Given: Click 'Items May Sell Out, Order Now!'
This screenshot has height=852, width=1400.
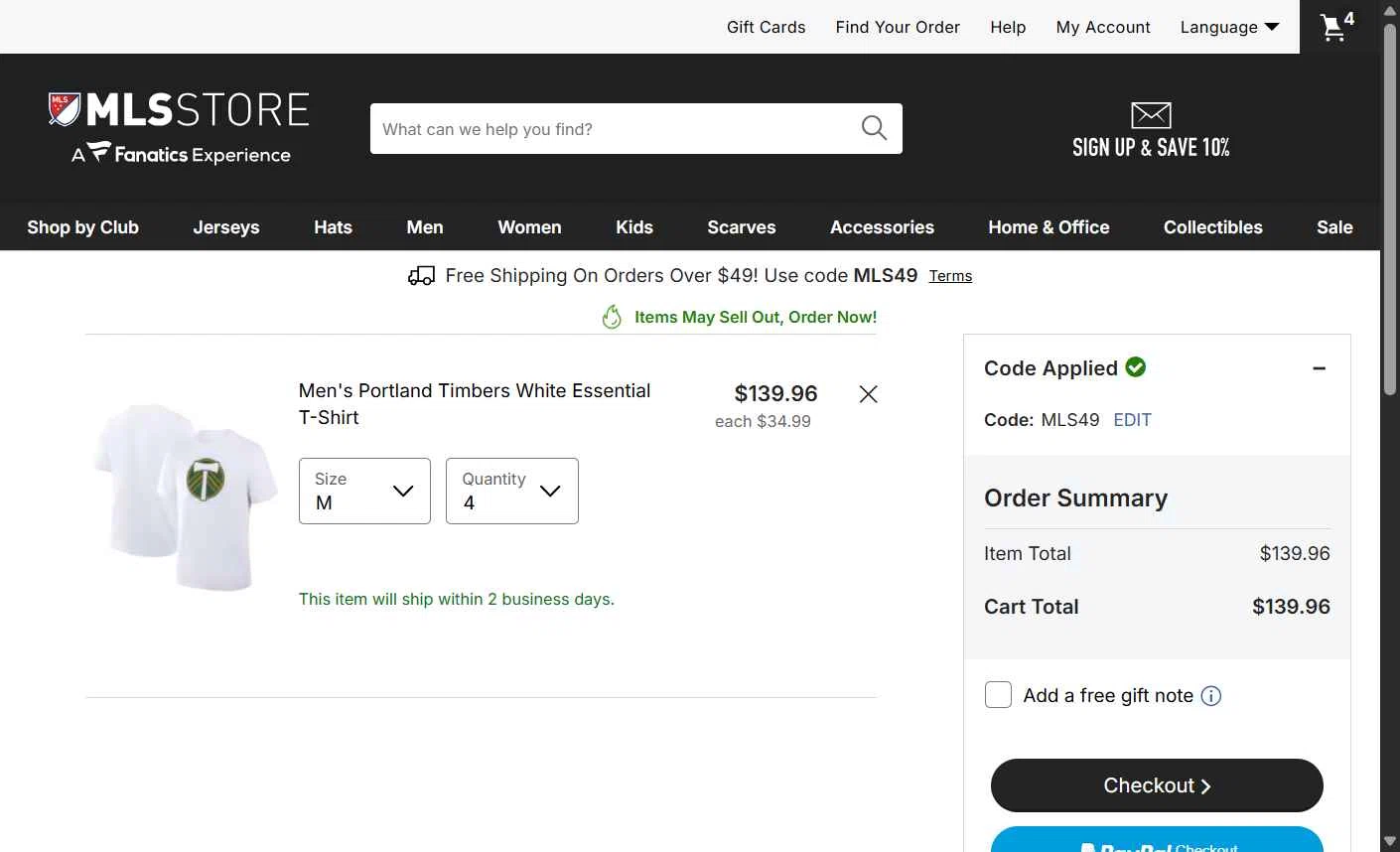Looking at the screenshot, I should point(756,317).
